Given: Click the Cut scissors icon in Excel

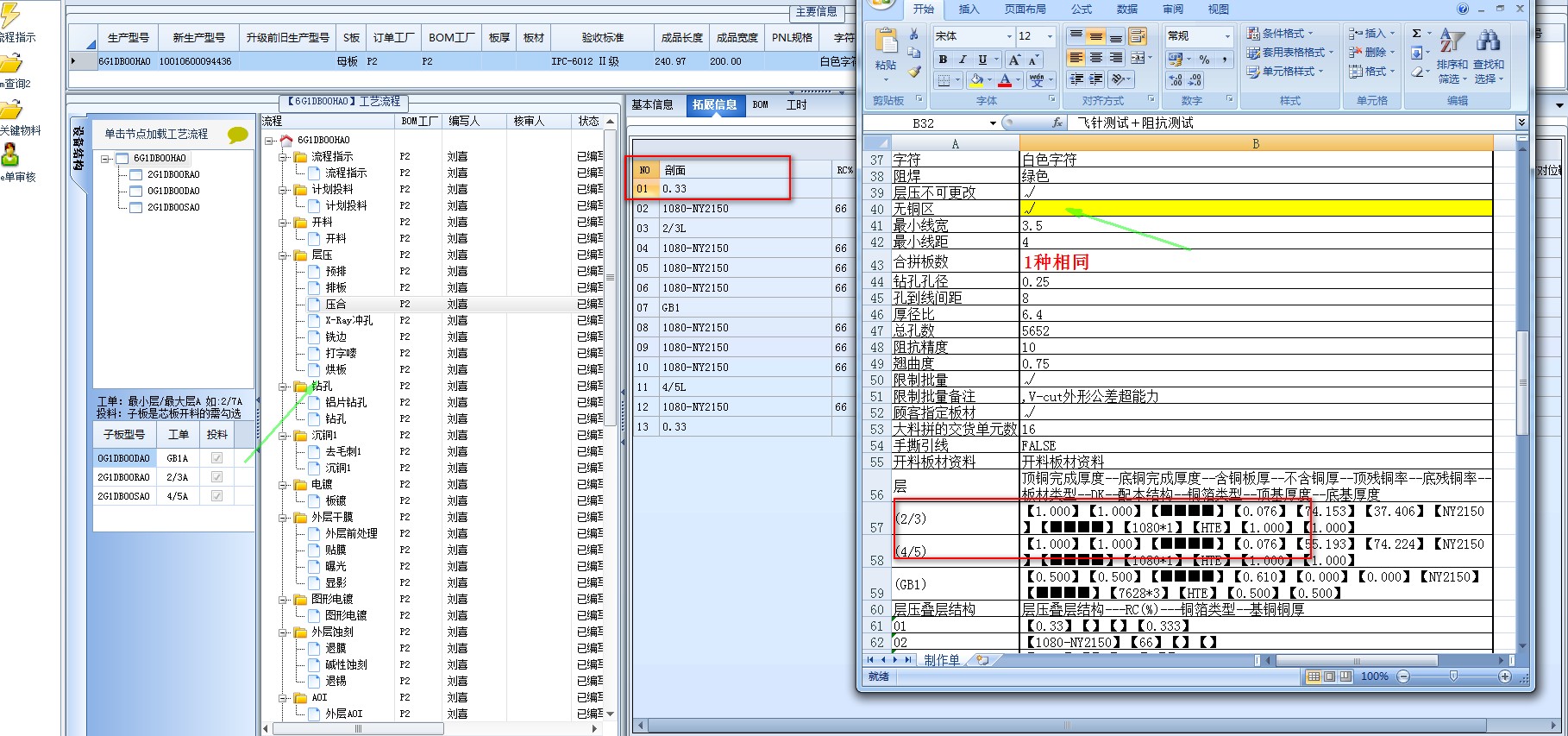Looking at the screenshot, I should click(x=913, y=34).
